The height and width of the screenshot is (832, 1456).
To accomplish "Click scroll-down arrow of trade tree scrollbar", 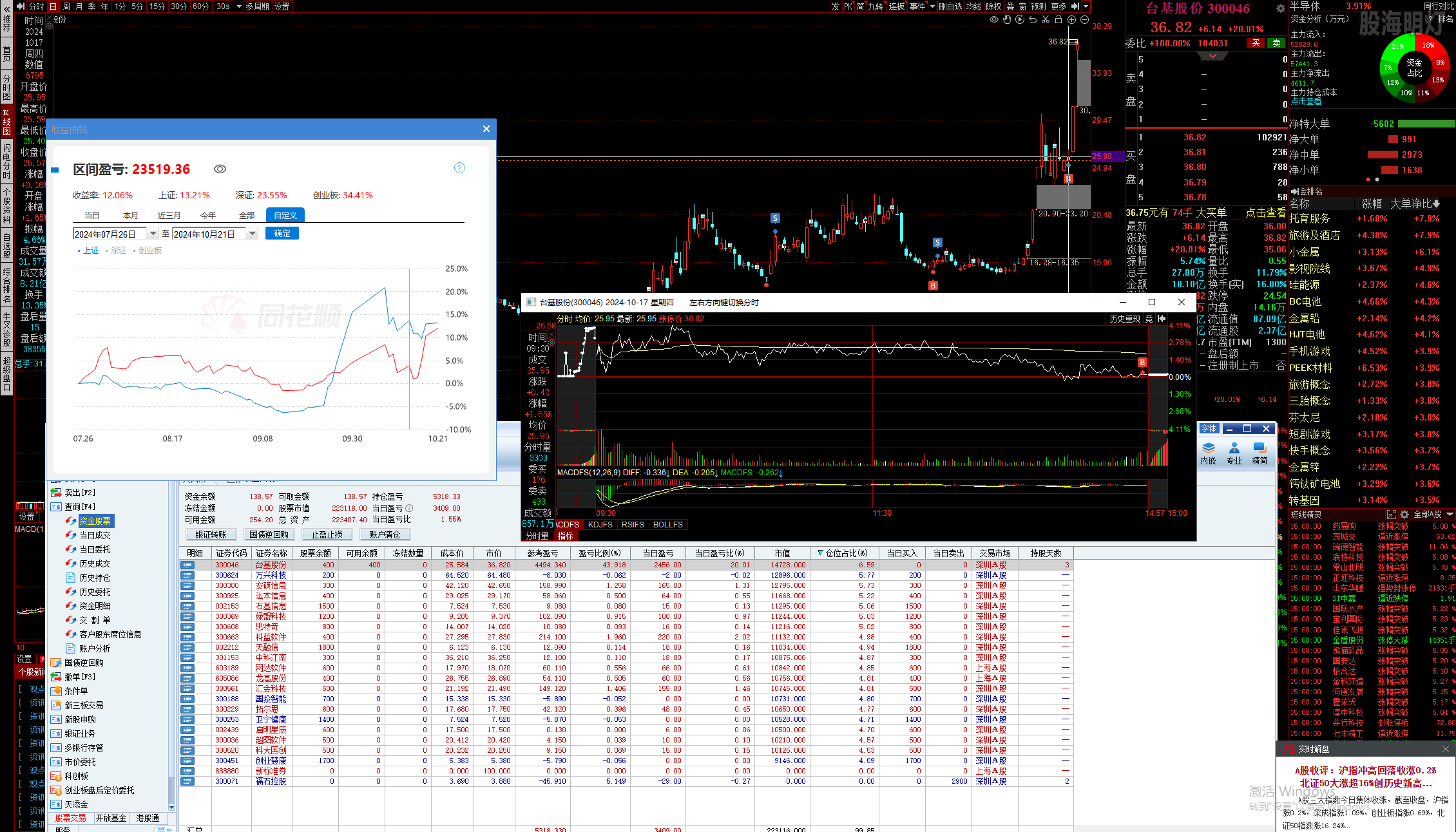I will 171,807.
